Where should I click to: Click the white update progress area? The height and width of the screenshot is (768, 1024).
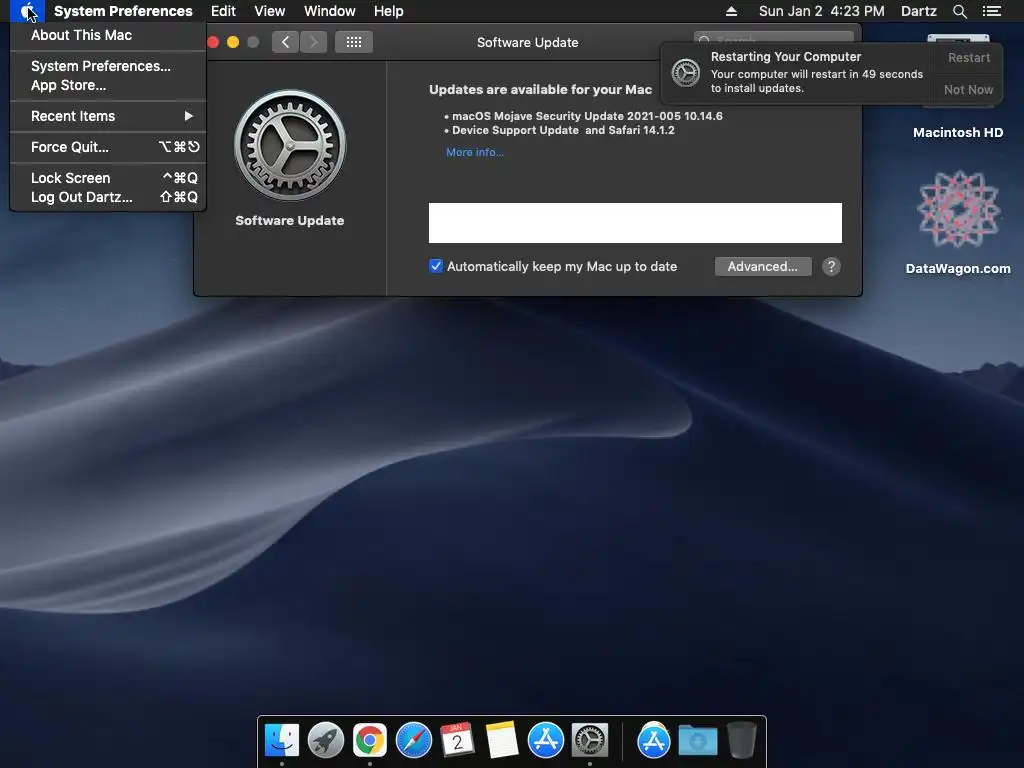(635, 223)
